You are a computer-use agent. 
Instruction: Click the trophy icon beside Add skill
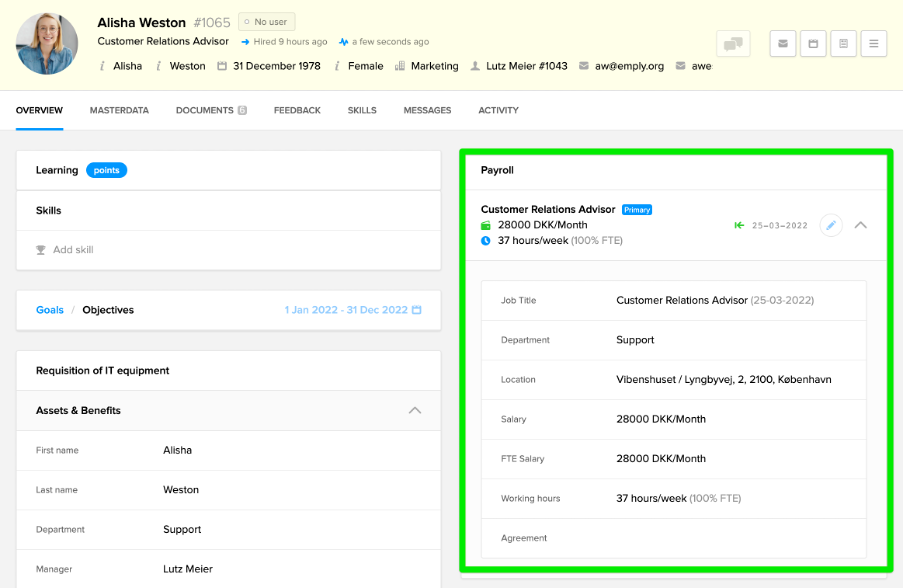coord(40,250)
